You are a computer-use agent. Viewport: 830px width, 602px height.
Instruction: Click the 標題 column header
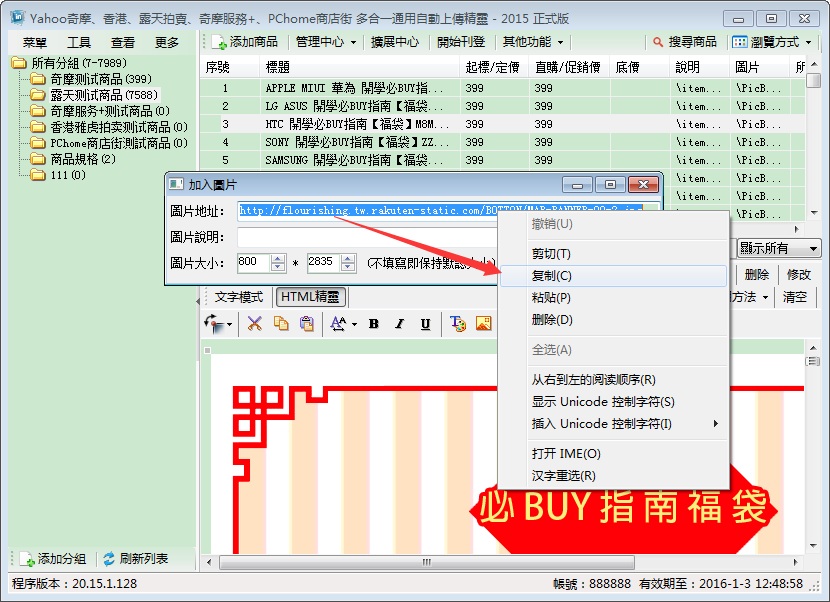[360, 67]
